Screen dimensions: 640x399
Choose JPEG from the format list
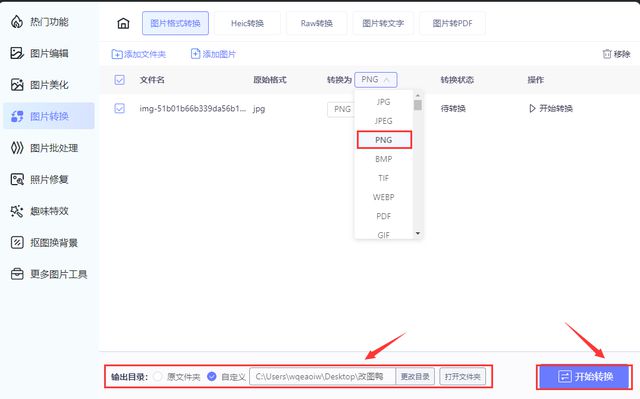pos(384,121)
